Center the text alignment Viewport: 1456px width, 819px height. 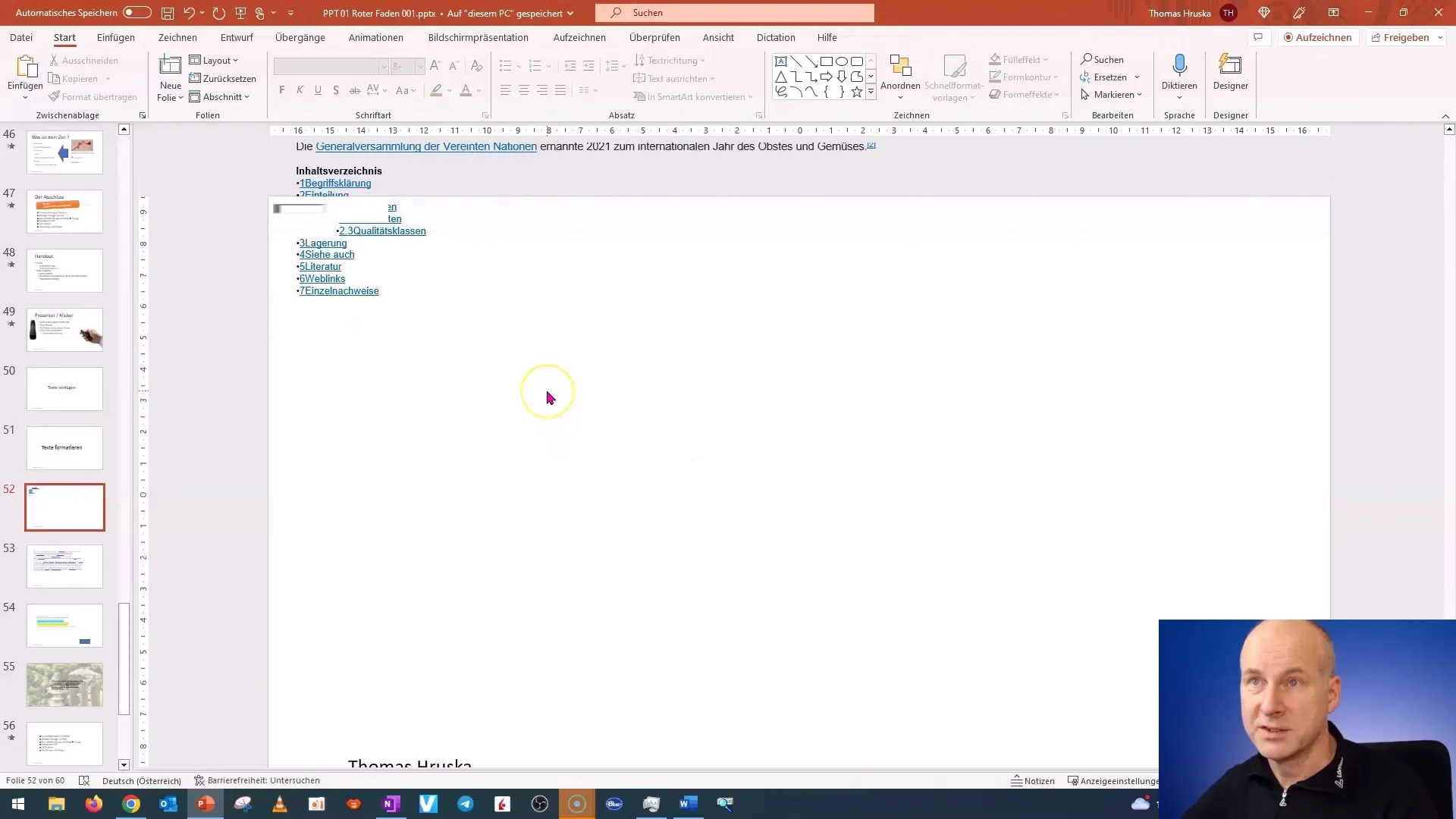(524, 90)
